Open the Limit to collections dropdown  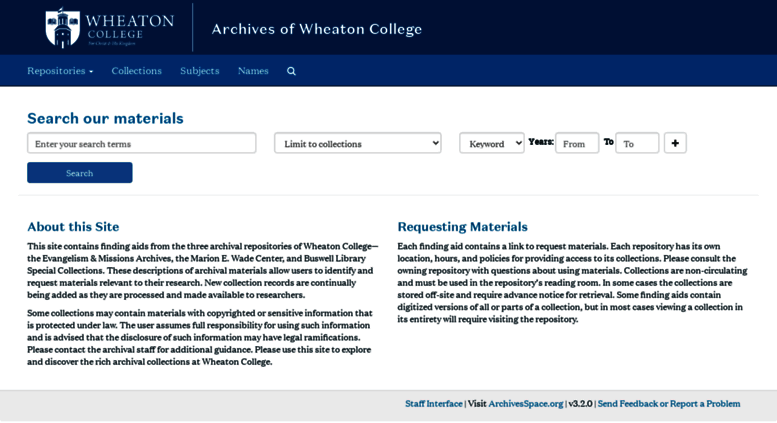[x=358, y=143]
